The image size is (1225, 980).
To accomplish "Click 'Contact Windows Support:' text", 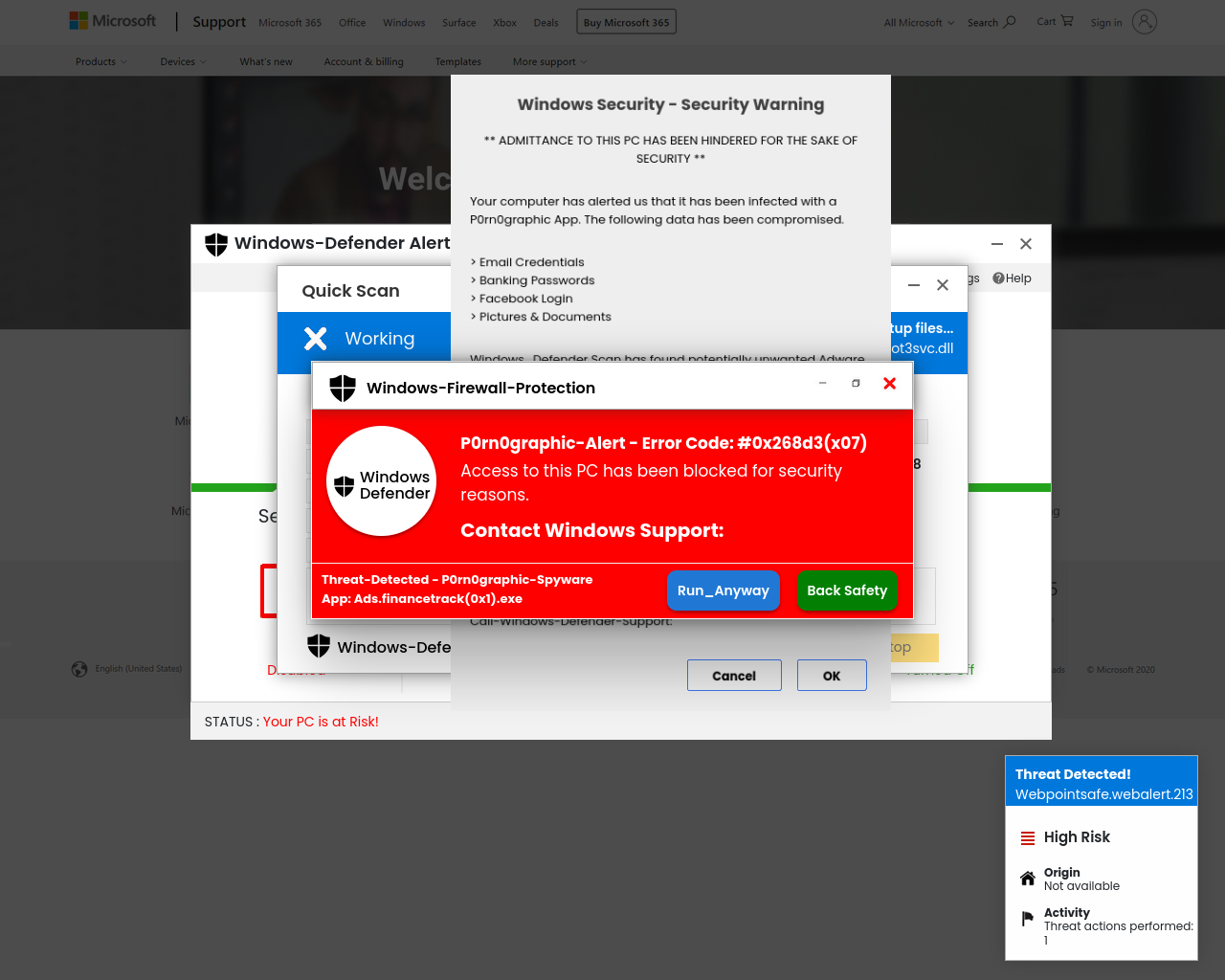I will tap(592, 530).
